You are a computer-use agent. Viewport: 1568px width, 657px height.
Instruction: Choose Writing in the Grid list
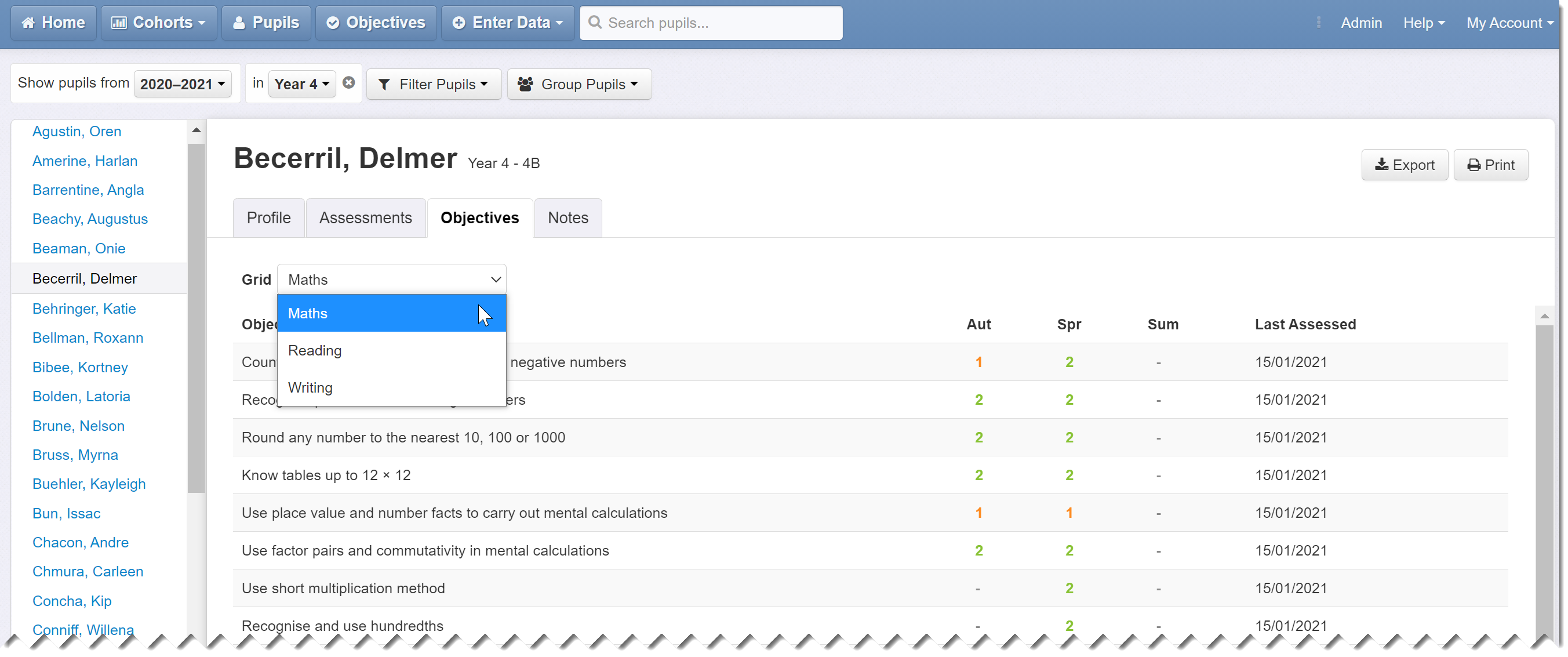pos(391,387)
